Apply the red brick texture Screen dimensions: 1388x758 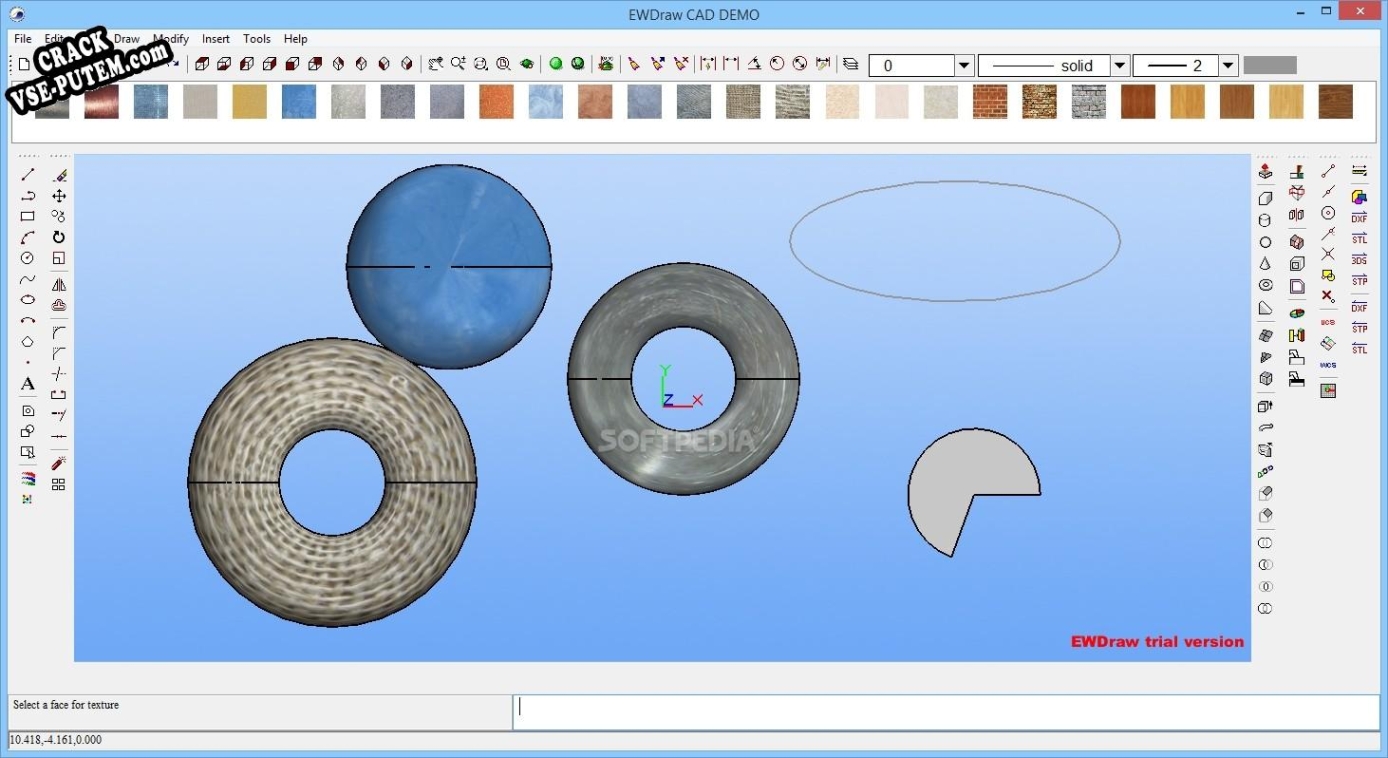coord(990,101)
